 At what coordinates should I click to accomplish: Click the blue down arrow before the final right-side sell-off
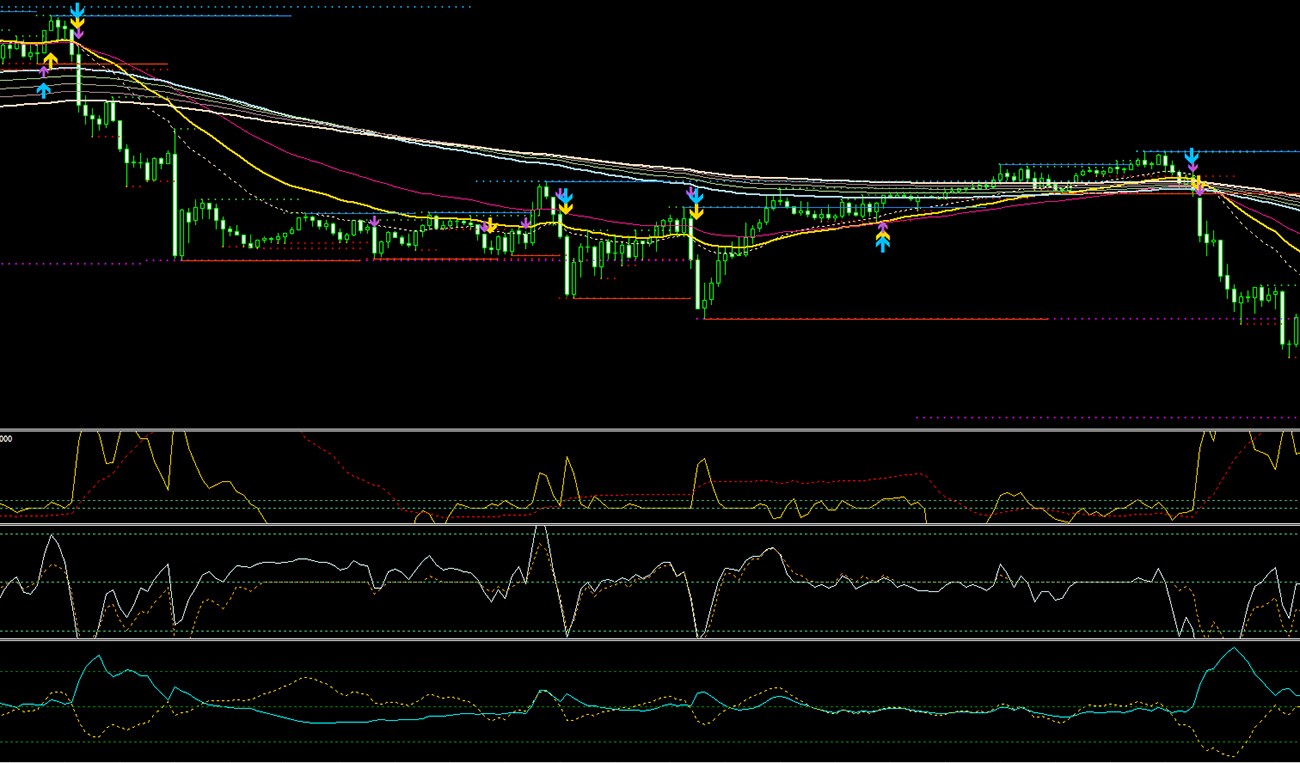click(x=1191, y=156)
